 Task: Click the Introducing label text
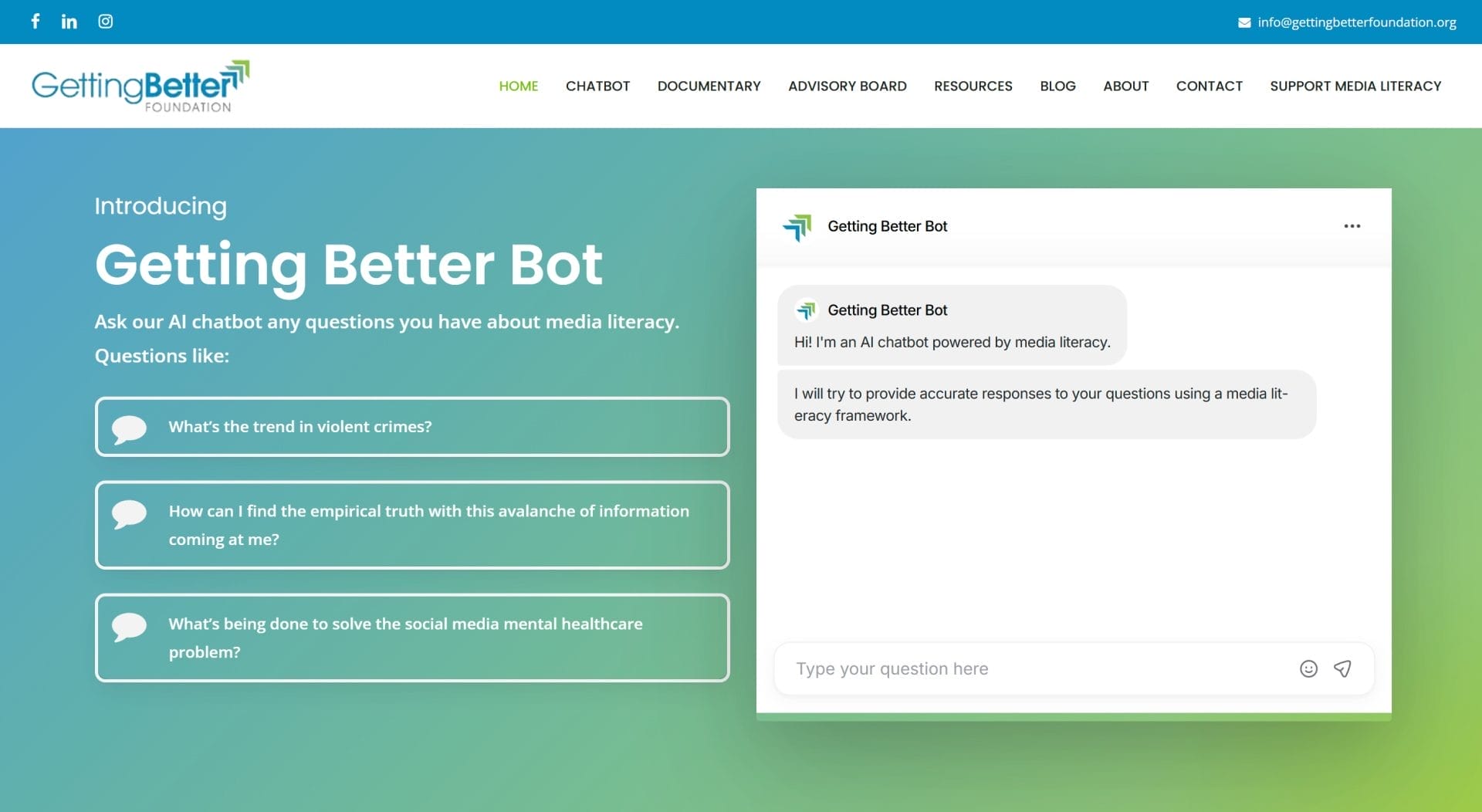coord(161,206)
